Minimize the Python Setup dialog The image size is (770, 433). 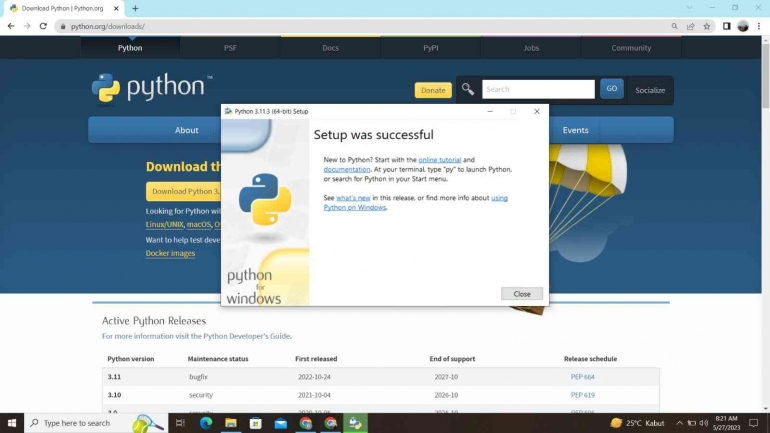(x=490, y=111)
